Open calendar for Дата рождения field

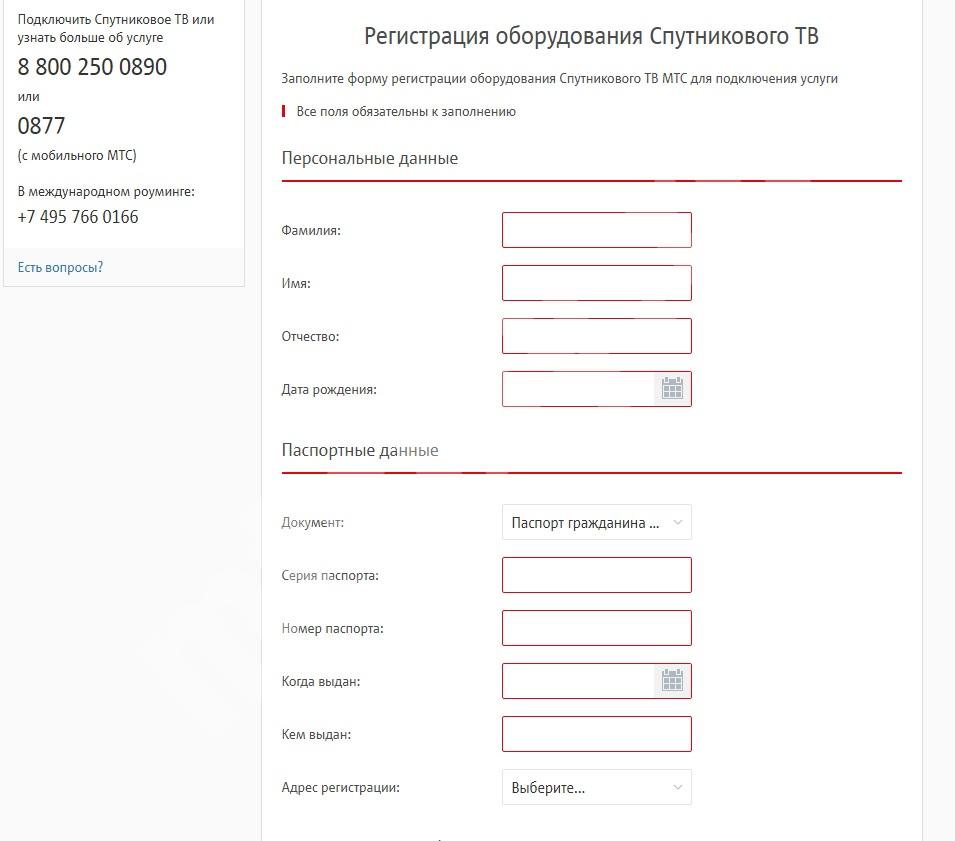tap(672, 389)
